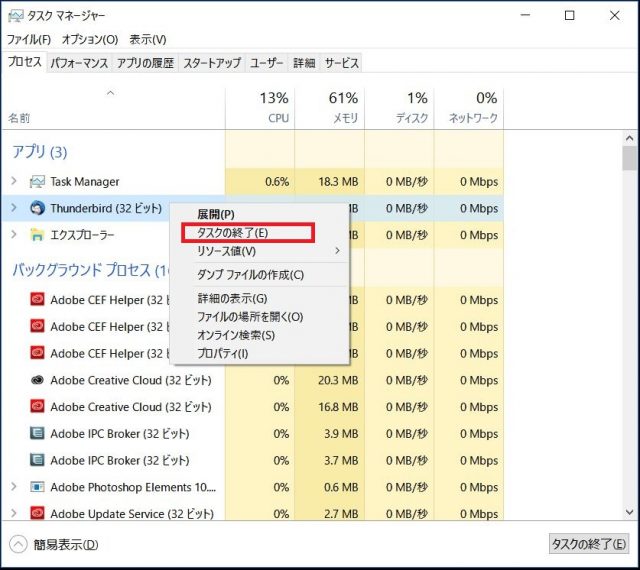This screenshot has width=640, height=570.
Task: Click the first Adobe Creative Cloud icon
Action: click(x=37, y=380)
